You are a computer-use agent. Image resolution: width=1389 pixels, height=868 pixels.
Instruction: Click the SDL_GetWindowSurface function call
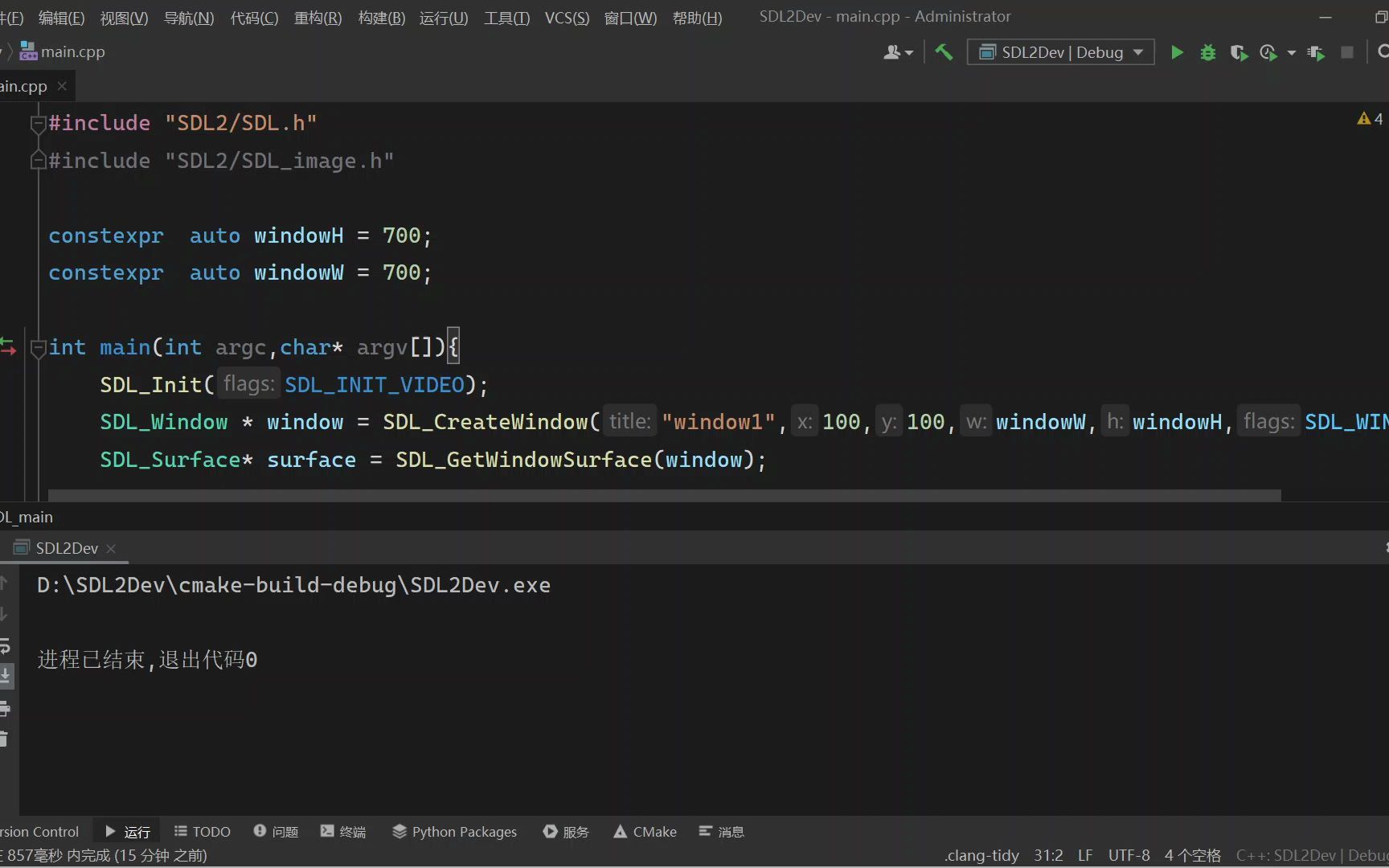click(523, 461)
